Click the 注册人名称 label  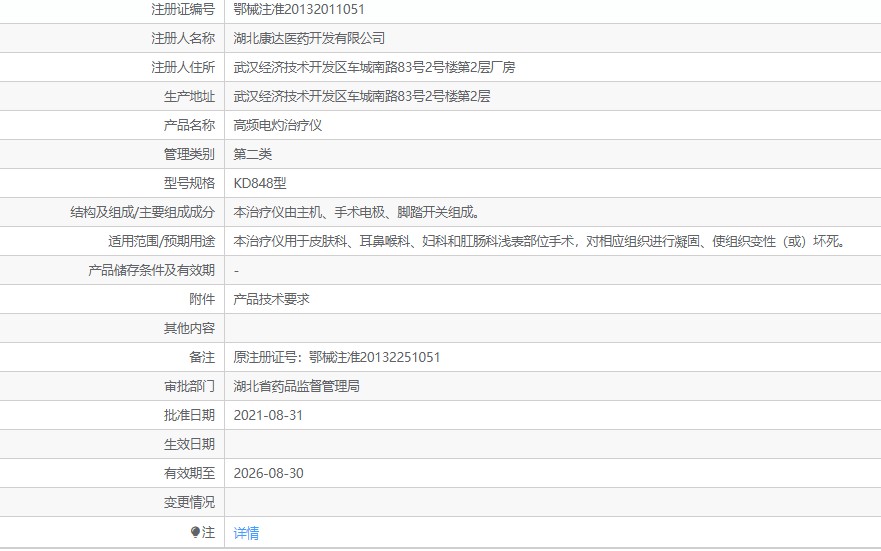pyautogui.click(x=183, y=38)
